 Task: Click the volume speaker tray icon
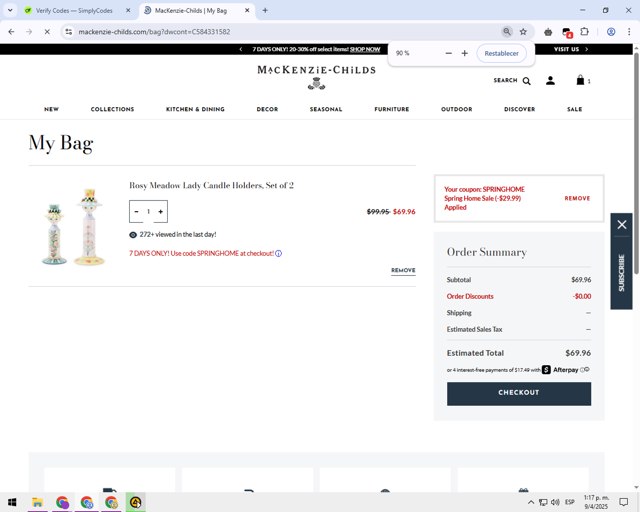coord(555,502)
